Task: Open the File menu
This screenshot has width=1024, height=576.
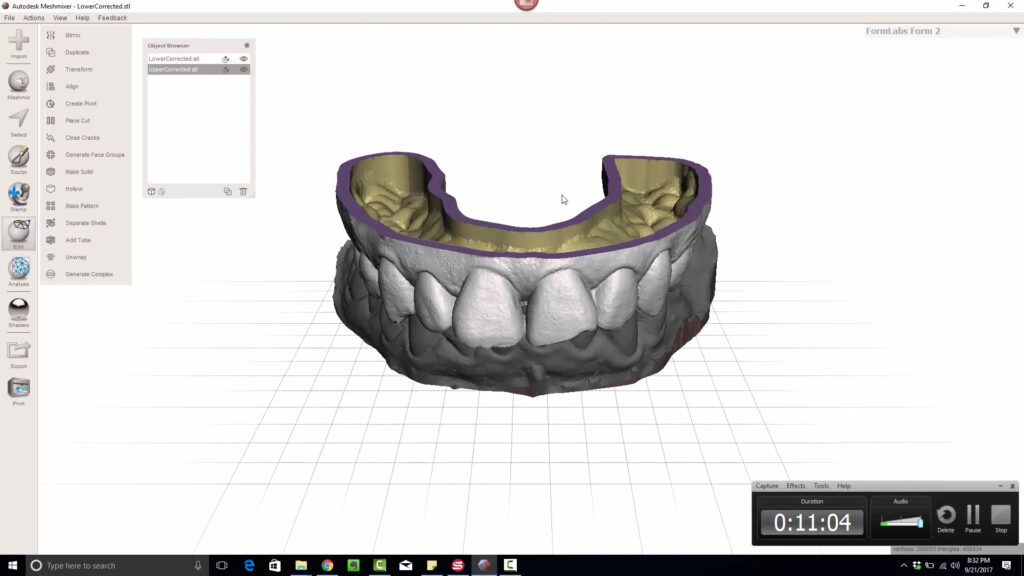Action: 9,18
